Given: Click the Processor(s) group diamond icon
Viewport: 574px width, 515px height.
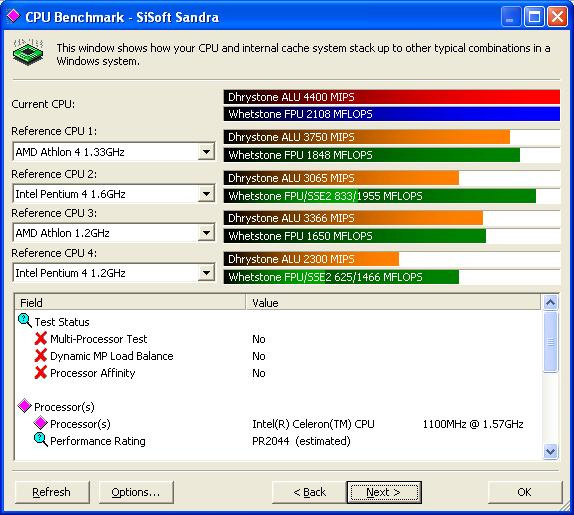Looking at the screenshot, I should (25, 406).
